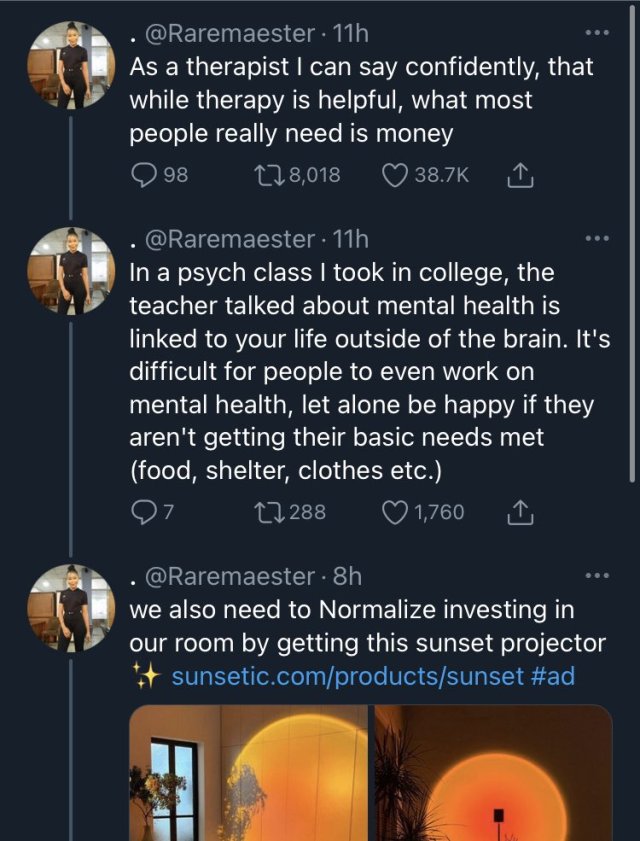Retweet the tweet with 8,018 retweets
Image resolution: width=640 pixels, height=841 pixels.
tap(270, 176)
